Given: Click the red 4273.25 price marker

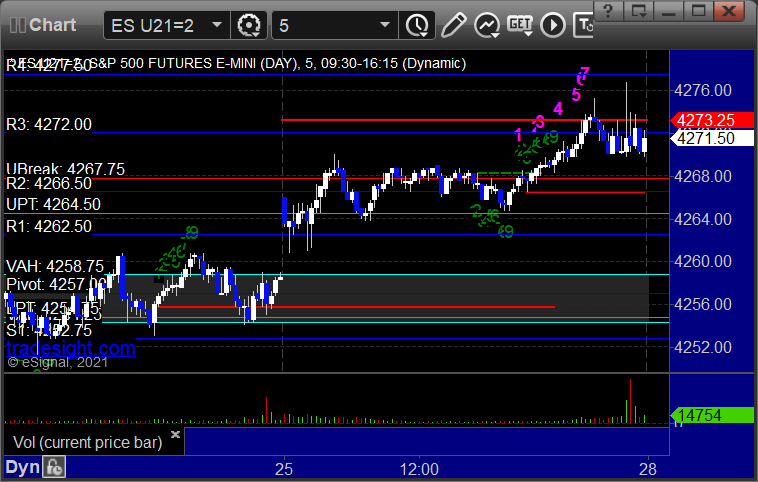Looking at the screenshot, I should coord(712,120).
